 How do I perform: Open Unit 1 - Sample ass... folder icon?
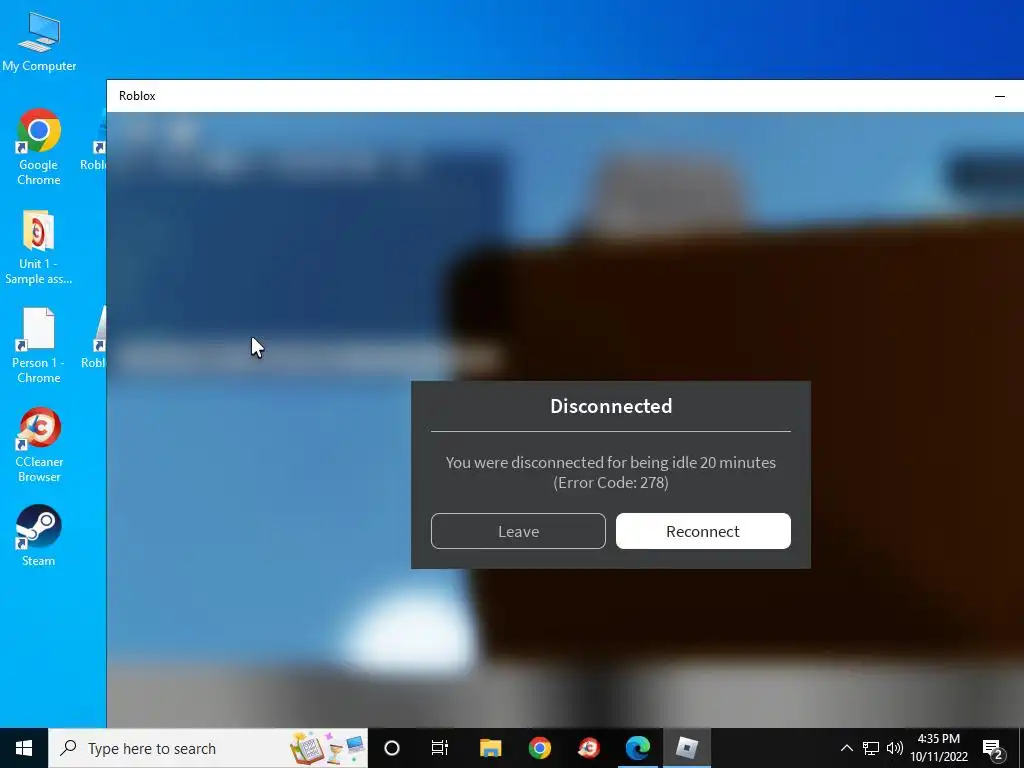point(39,247)
